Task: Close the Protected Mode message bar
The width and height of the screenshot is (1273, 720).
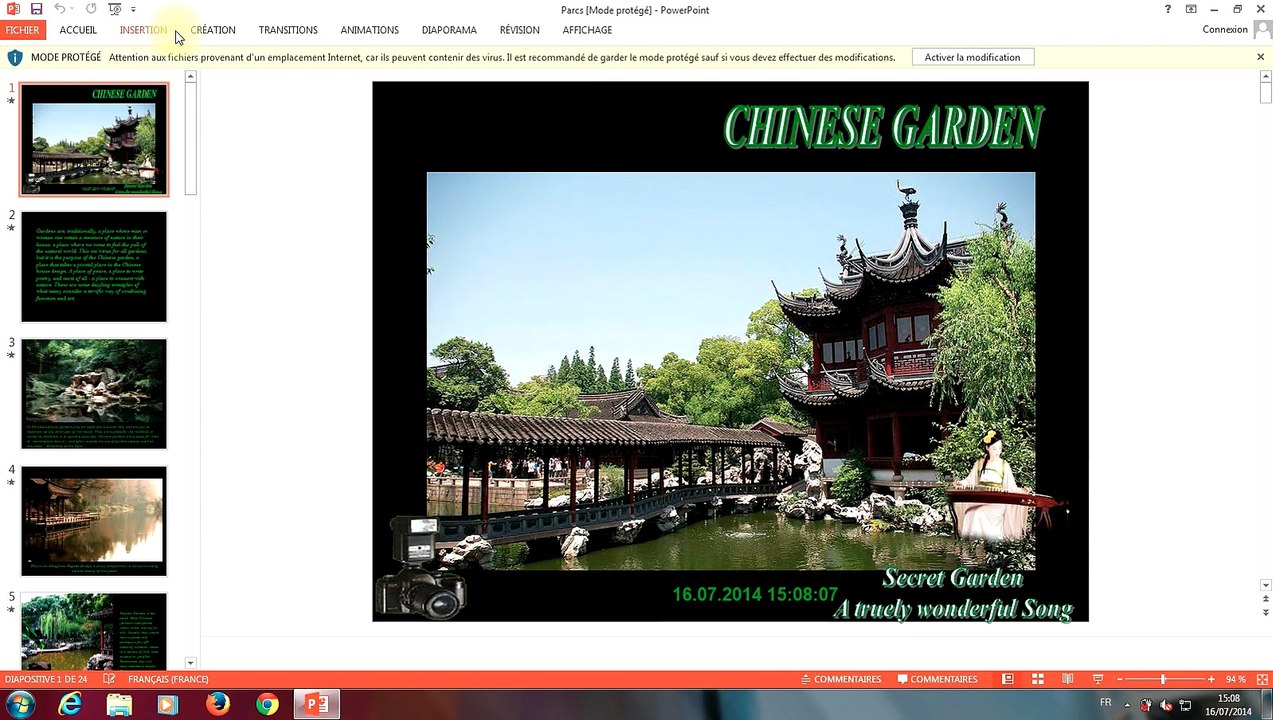Action: (x=1260, y=57)
